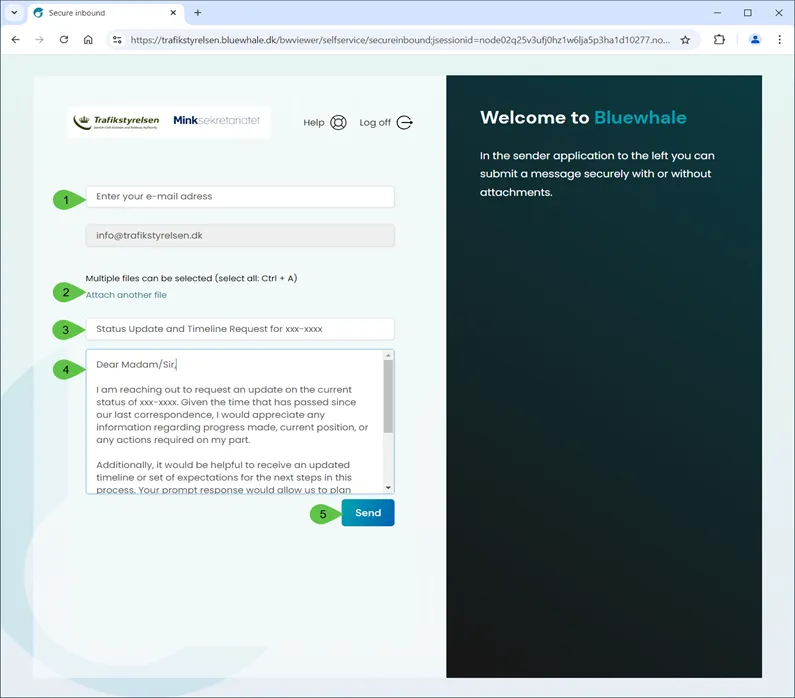Open a new browser tab

[198, 13]
